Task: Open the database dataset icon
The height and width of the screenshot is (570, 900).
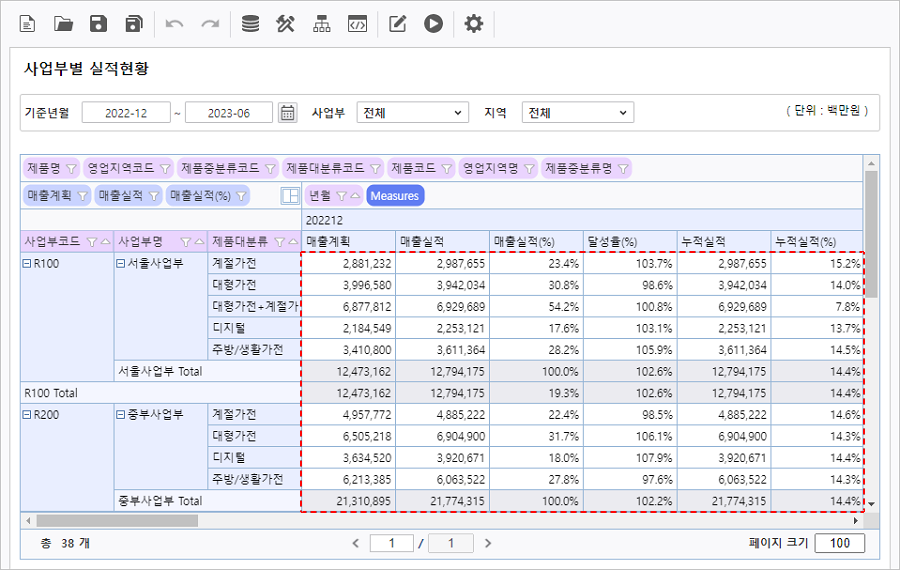Action: click(250, 24)
